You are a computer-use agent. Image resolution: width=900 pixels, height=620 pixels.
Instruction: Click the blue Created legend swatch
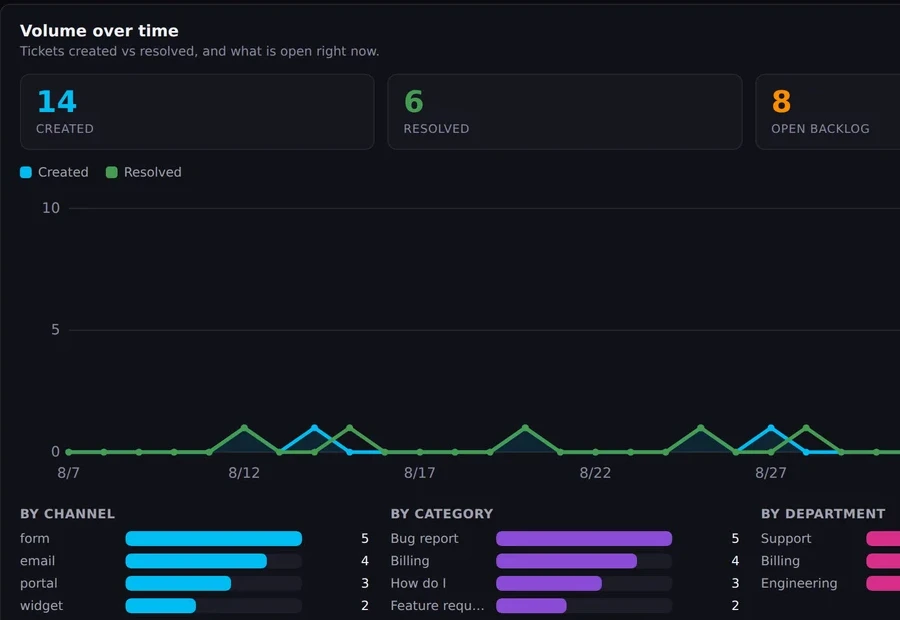[x=26, y=172]
